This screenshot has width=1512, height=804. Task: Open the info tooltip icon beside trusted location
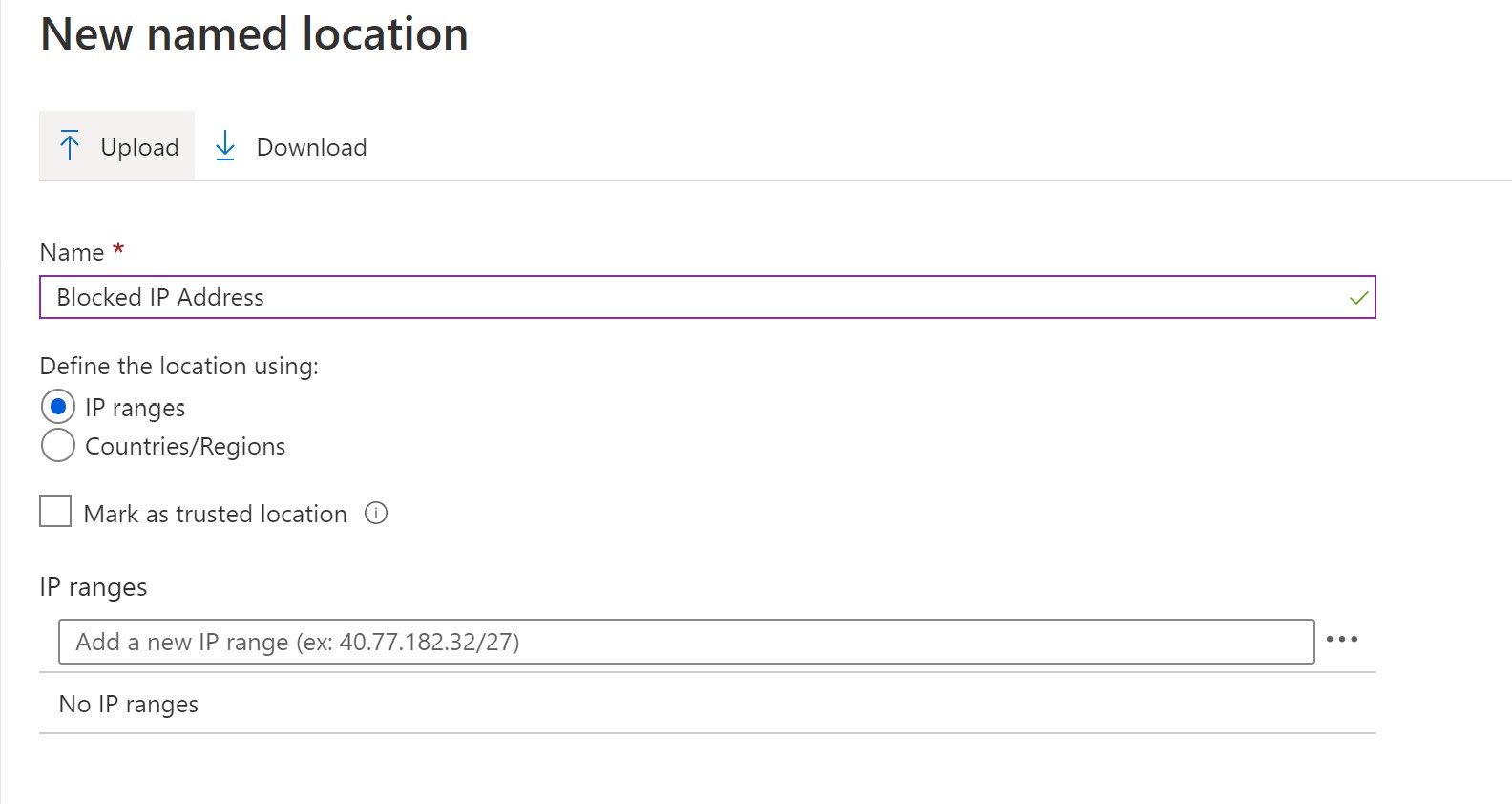pyautogui.click(x=376, y=514)
